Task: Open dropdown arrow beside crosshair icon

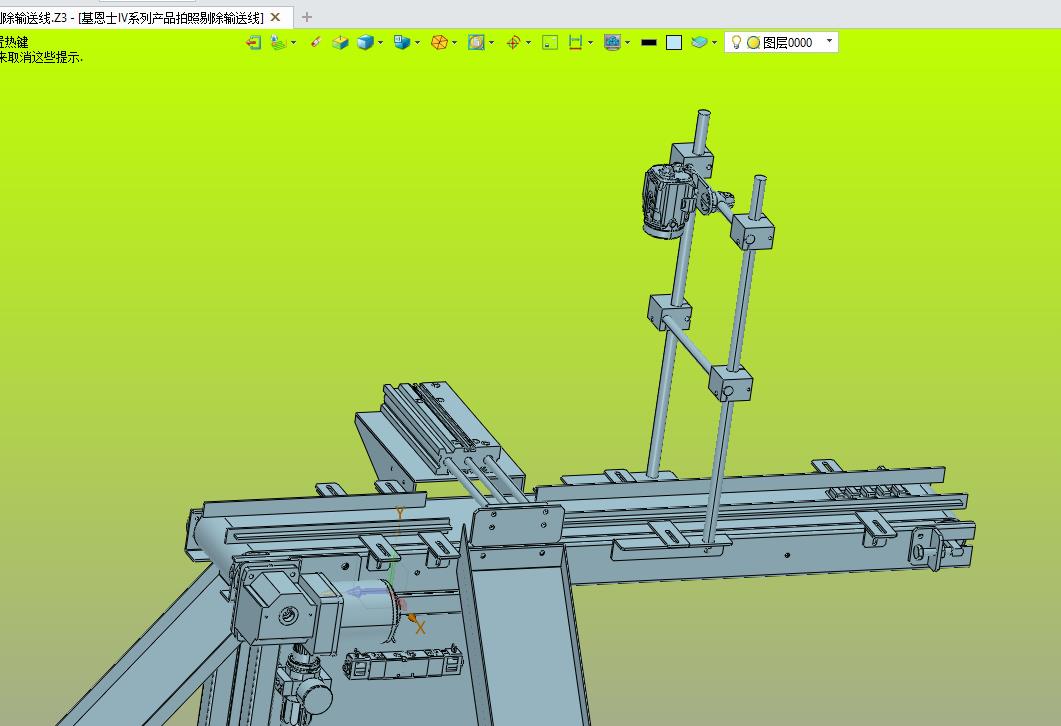Action: click(x=528, y=43)
